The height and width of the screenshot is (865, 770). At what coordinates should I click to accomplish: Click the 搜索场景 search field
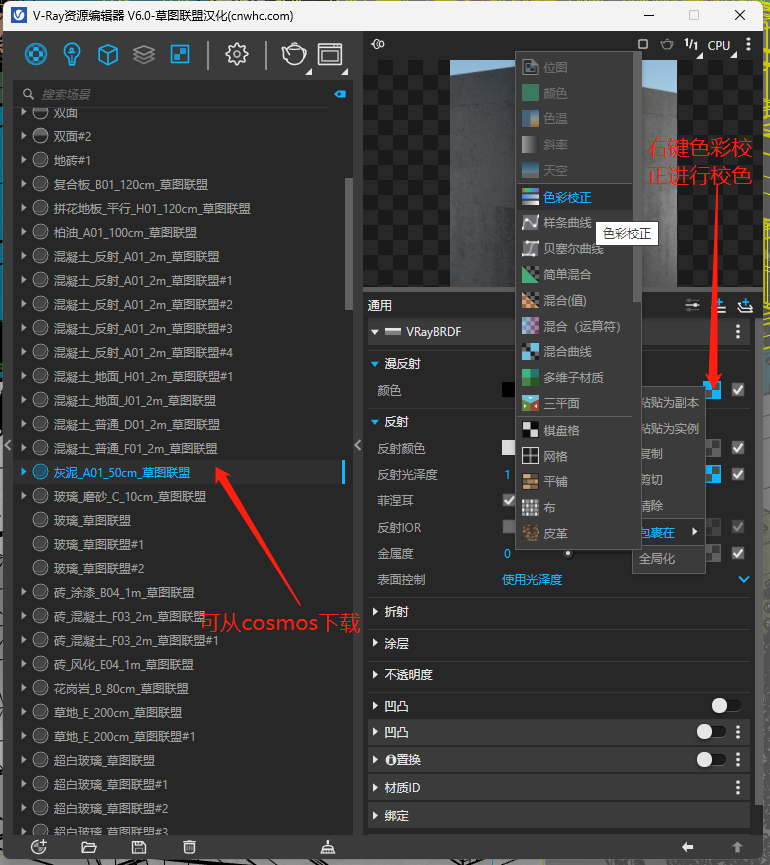point(180,94)
